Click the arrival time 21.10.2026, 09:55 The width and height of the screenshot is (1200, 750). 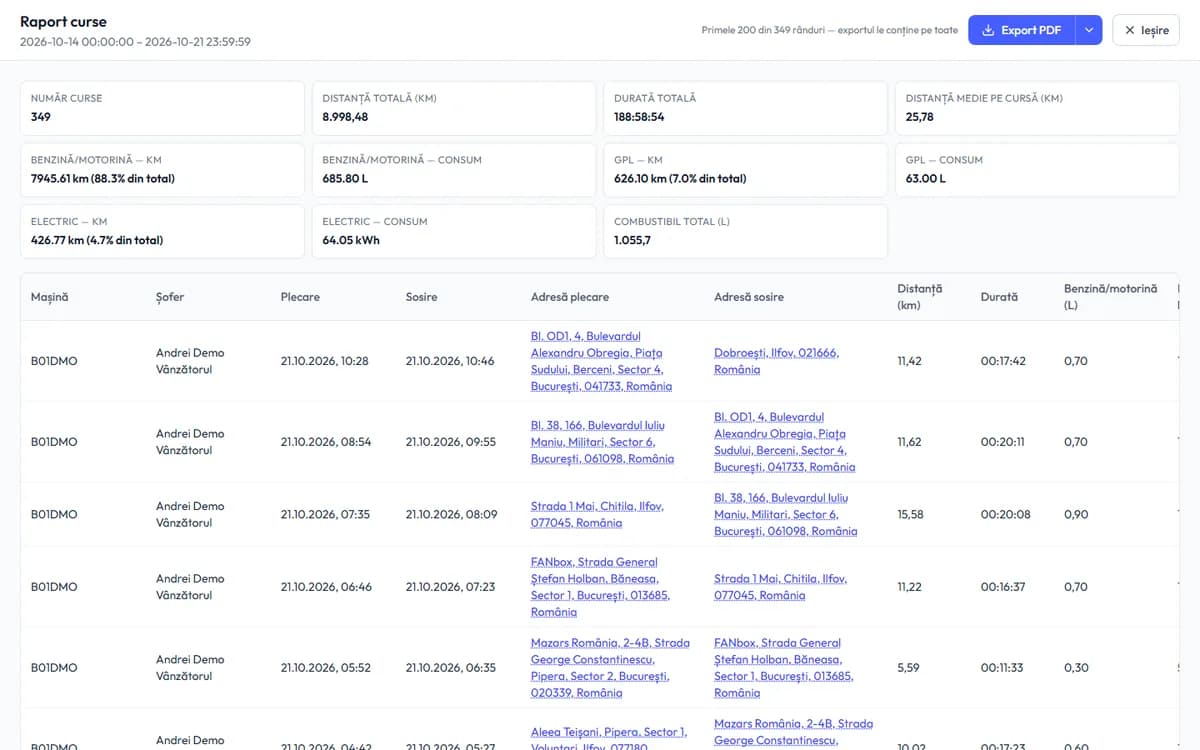point(451,442)
